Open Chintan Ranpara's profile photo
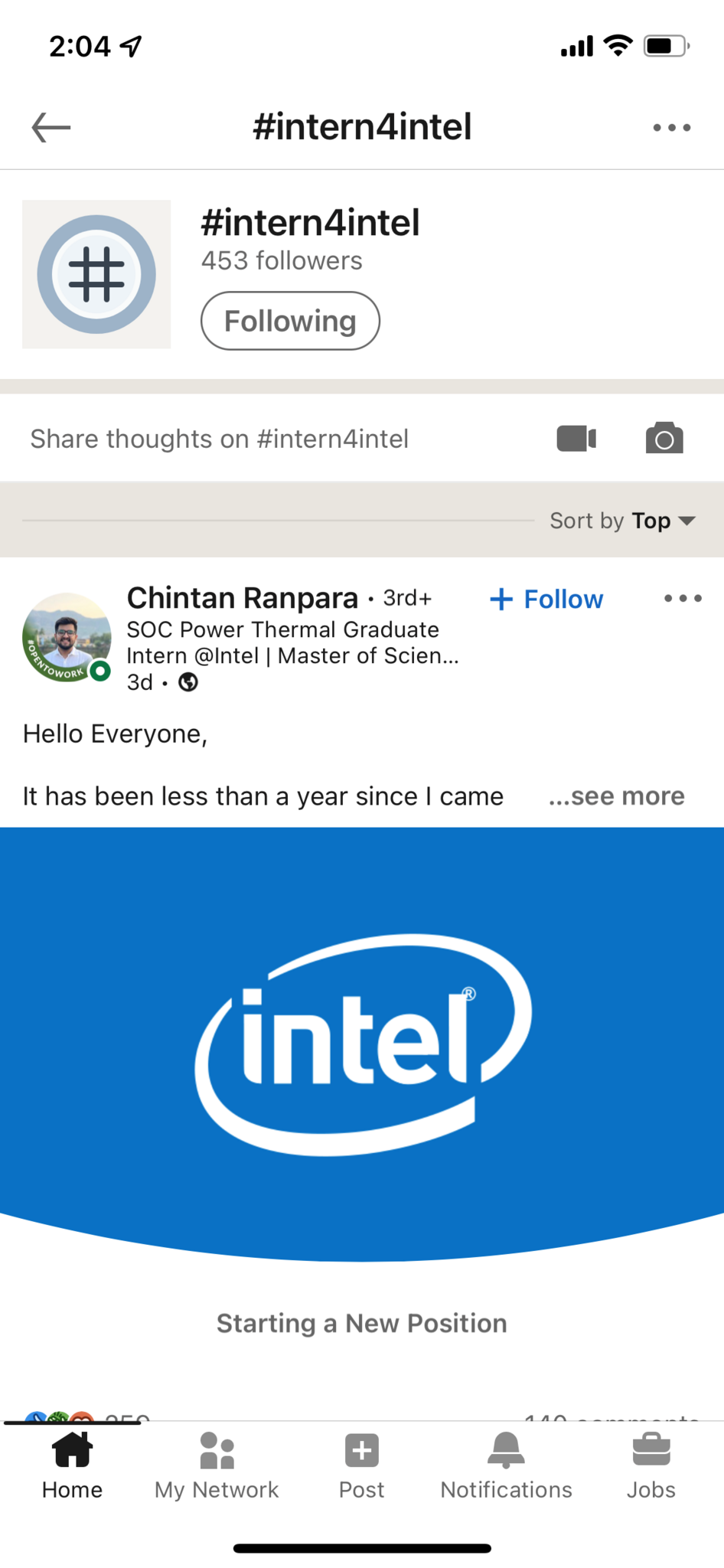Image resolution: width=724 pixels, height=1568 pixels. tap(67, 637)
